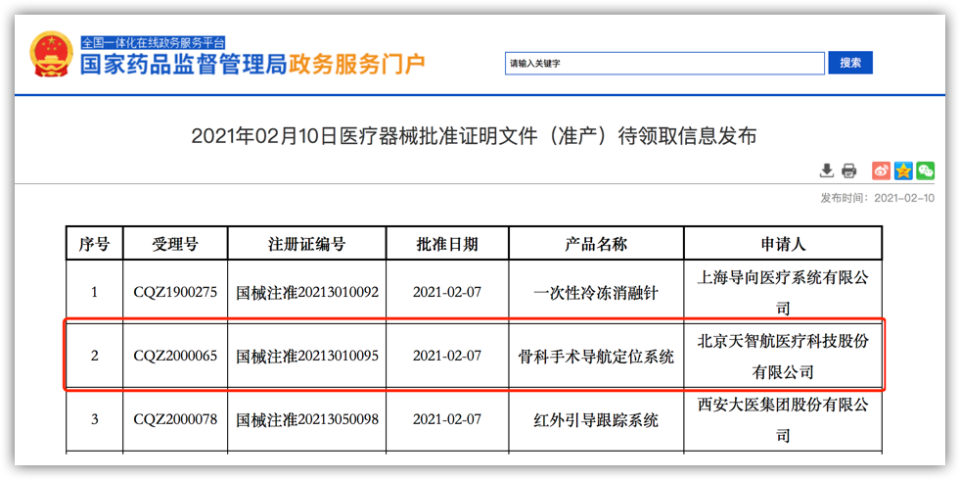Screen dimensions: 960x480
Task: Click approval date for CQZ2000065 row
Action: click(447, 356)
